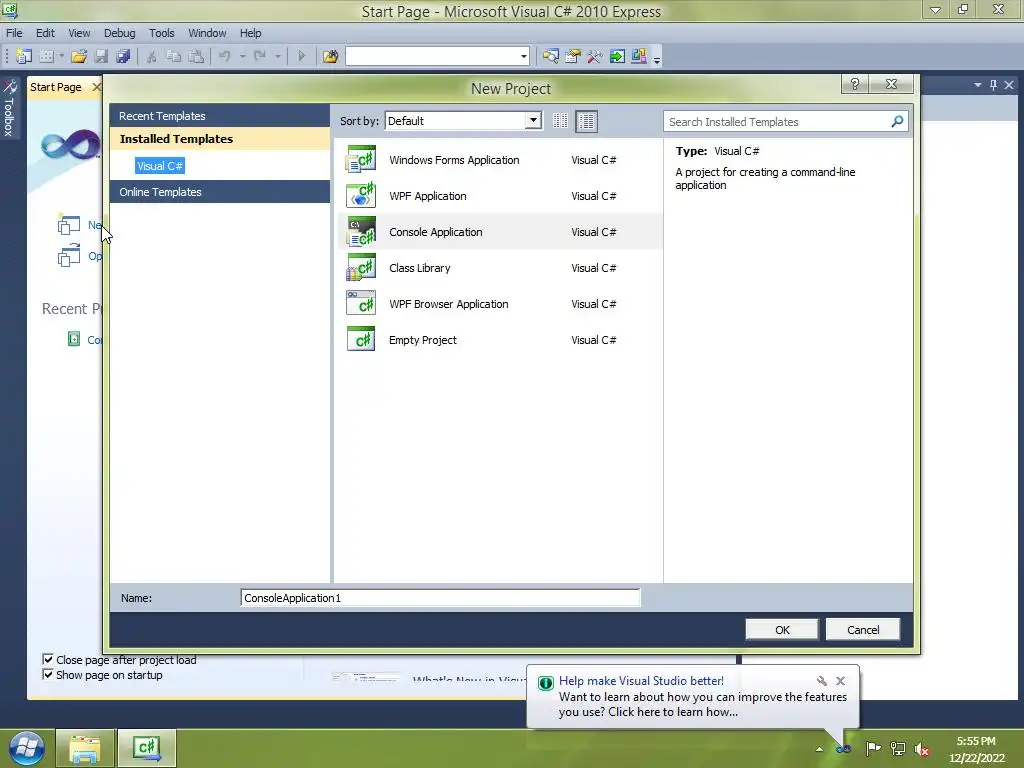Open Windows Explorer from the taskbar
Screen dimensions: 1024x768
click(85, 748)
